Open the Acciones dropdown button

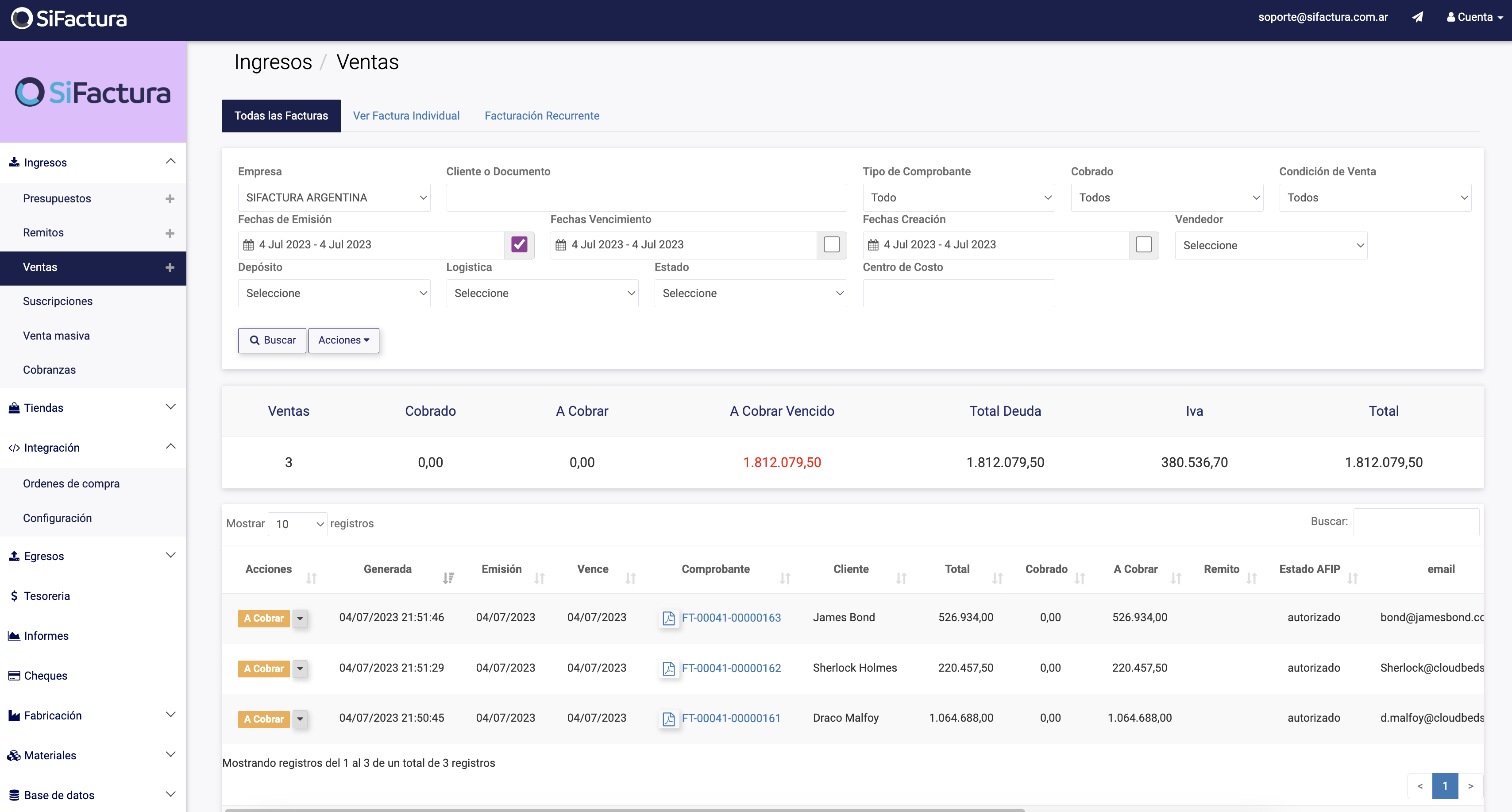343,340
